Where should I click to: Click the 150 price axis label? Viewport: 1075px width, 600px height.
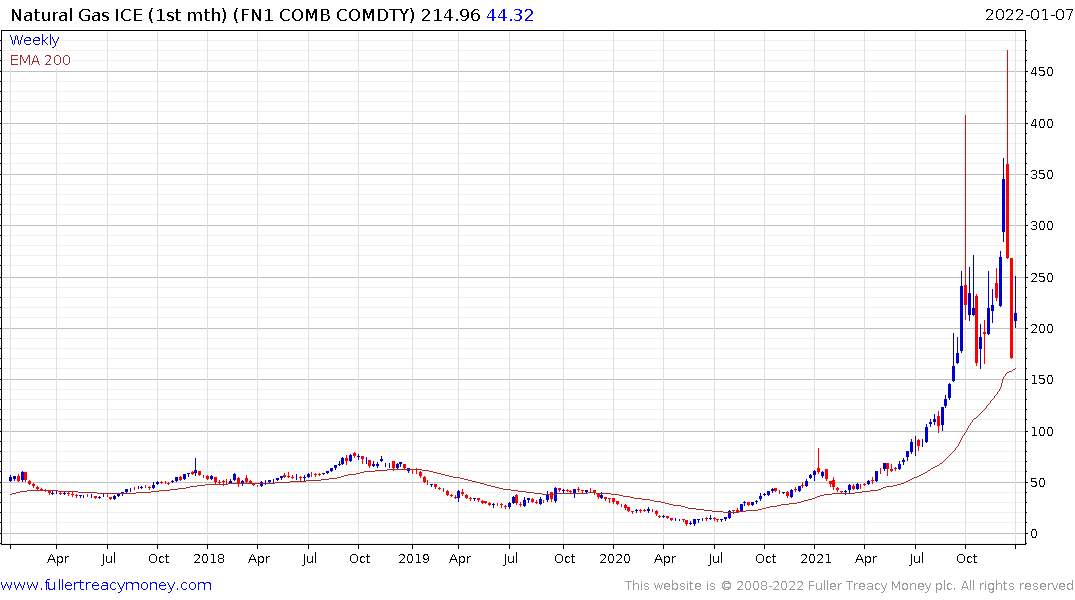pyautogui.click(x=1042, y=380)
